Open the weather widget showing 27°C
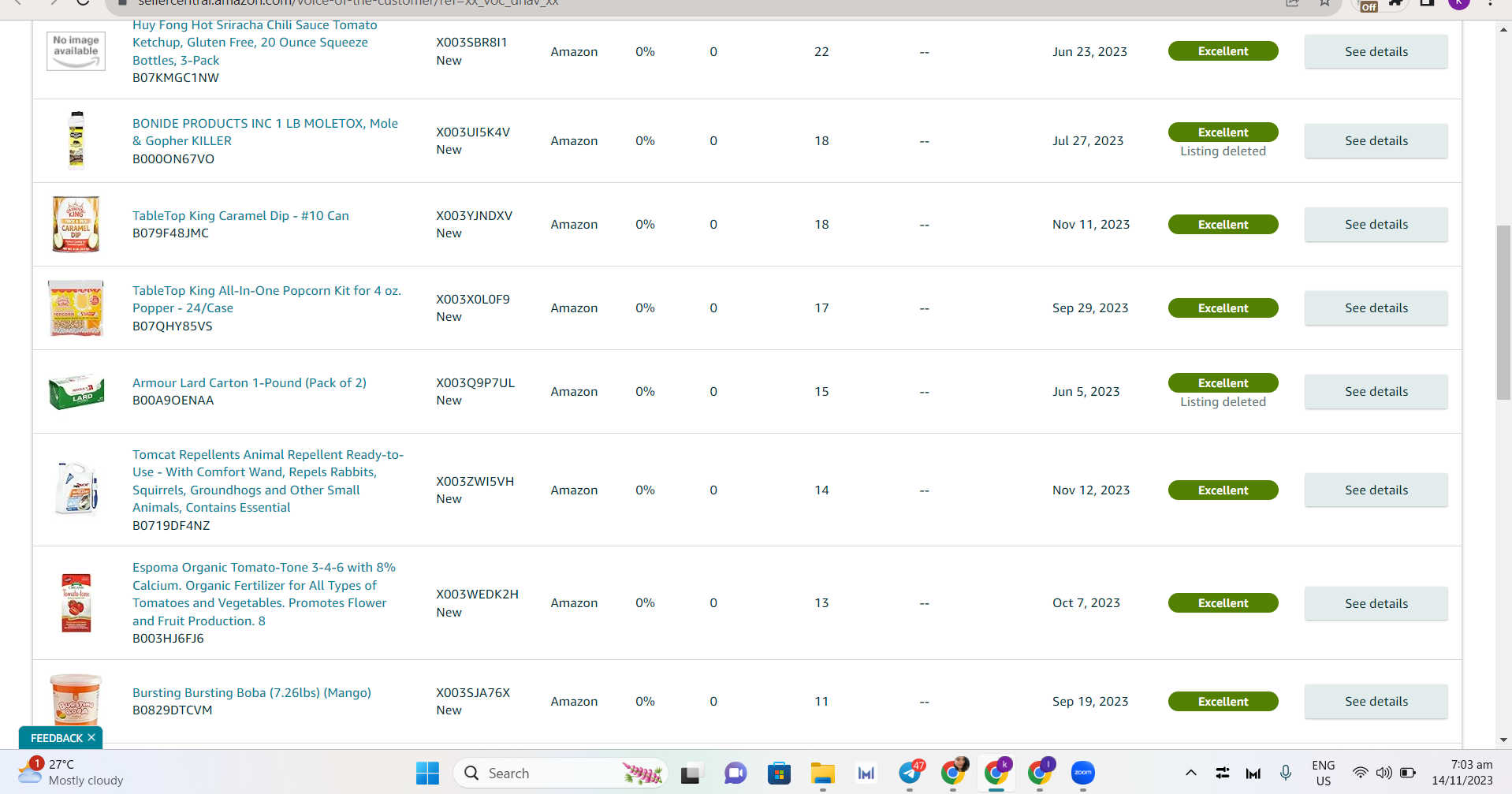This screenshot has height=794, width=1512. [71, 773]
